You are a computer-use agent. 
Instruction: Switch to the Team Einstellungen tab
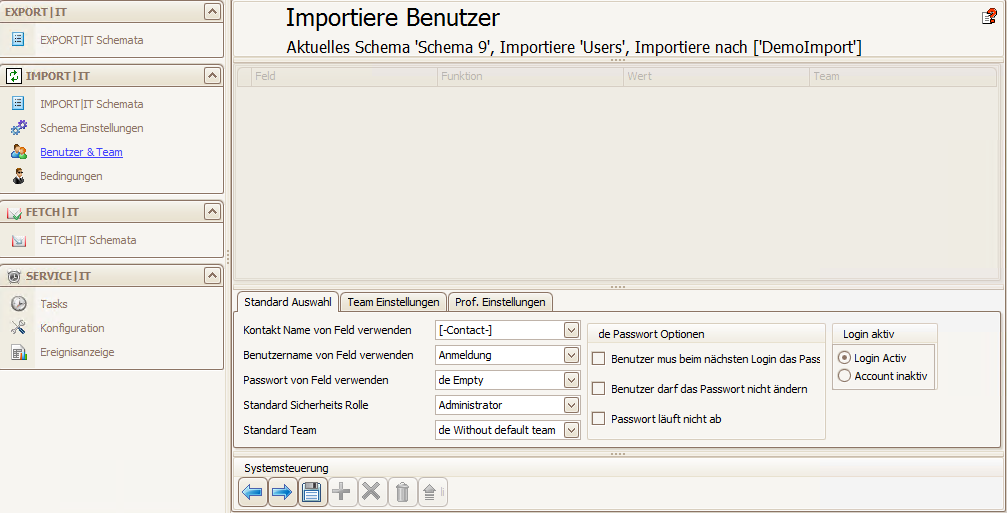[393, 302]
